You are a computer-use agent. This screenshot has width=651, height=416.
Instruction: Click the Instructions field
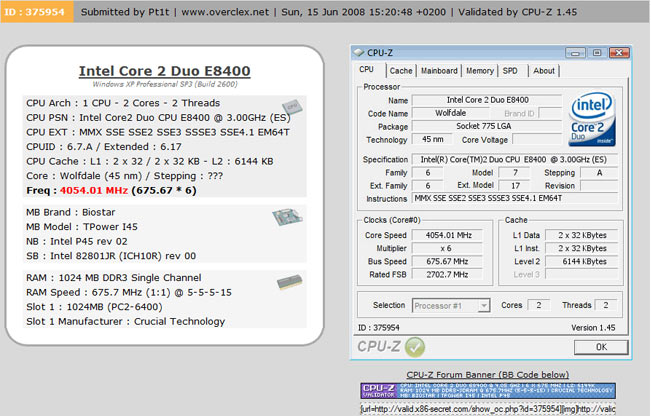tap(514, 198)
